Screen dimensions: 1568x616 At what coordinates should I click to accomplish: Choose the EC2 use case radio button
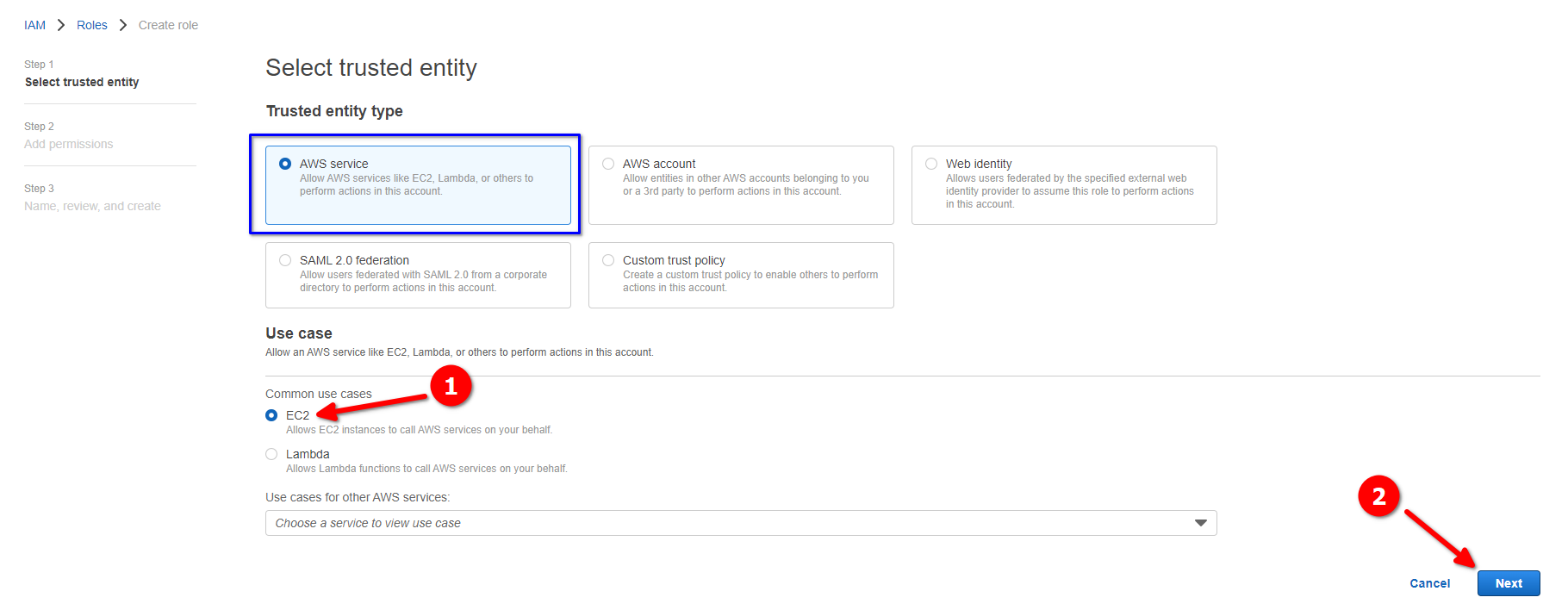coord(271,415)
